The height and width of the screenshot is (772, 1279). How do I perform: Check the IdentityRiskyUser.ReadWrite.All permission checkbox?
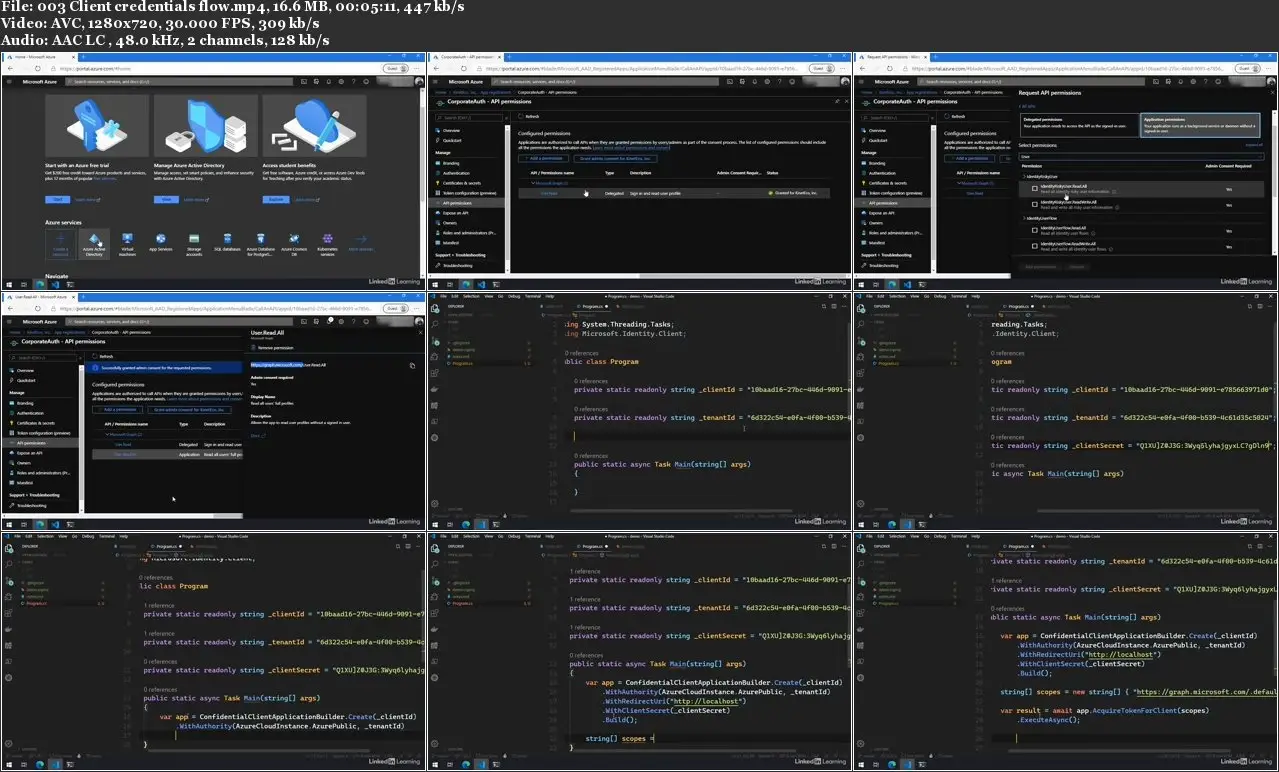(1035, 204)
